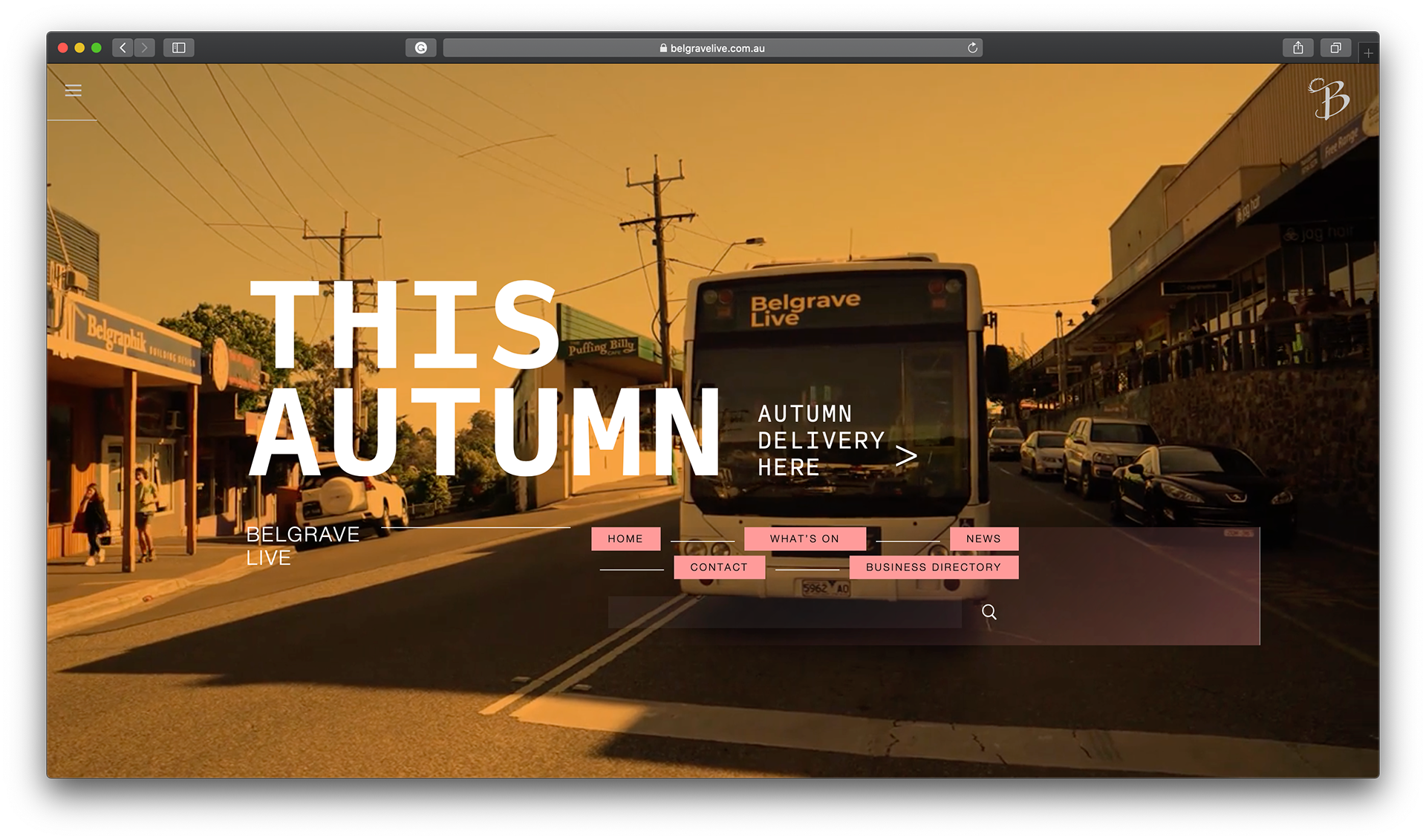Show all tabs overview button
The height and width of the screenshot is (840, 1426).
click(1335, 48)
